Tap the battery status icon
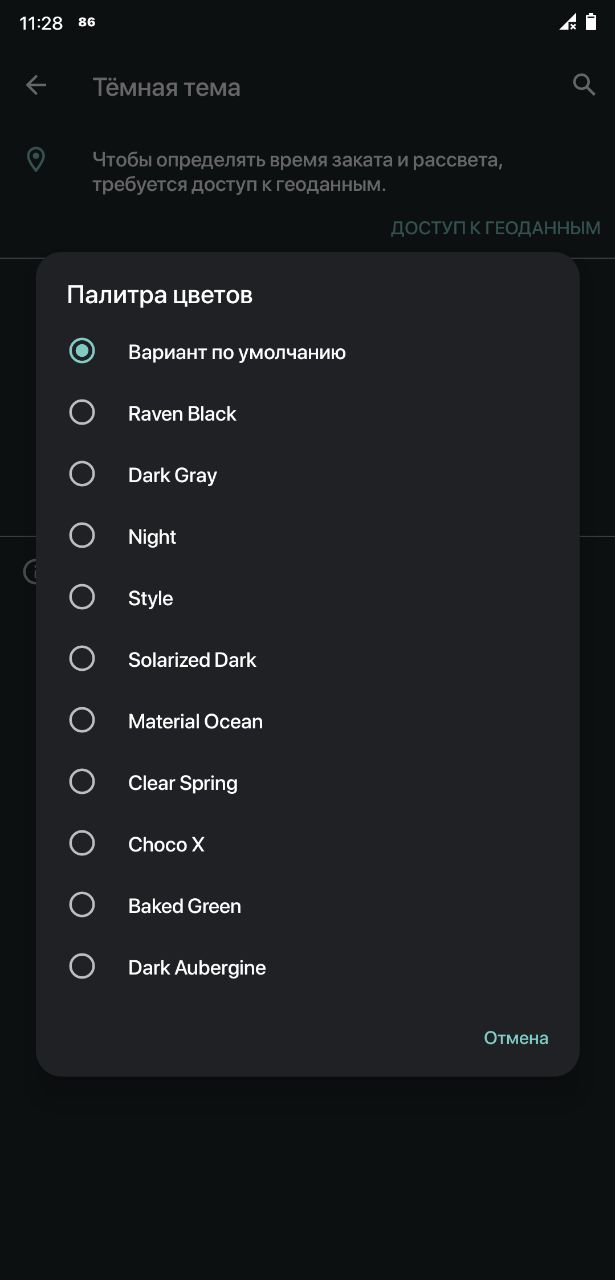Viewport: 615px width, 1280px height. (x=591, y=22)
